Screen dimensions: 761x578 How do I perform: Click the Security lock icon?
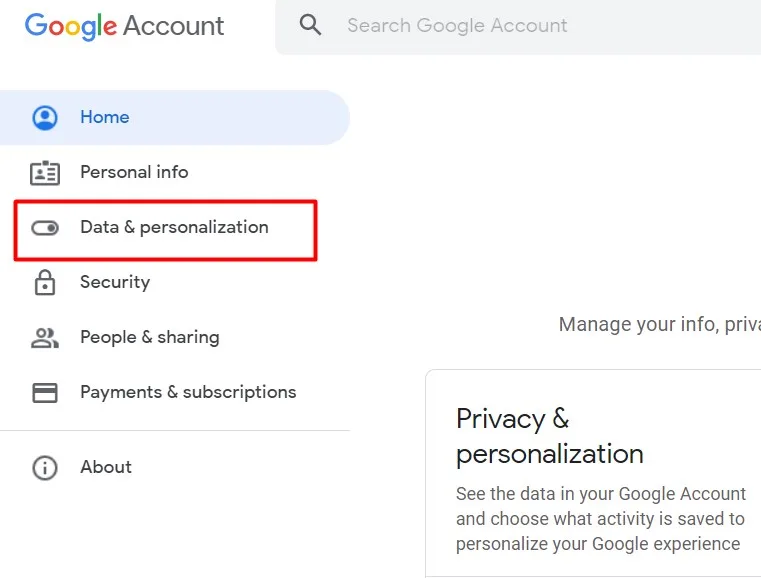[x=45, y=283]
